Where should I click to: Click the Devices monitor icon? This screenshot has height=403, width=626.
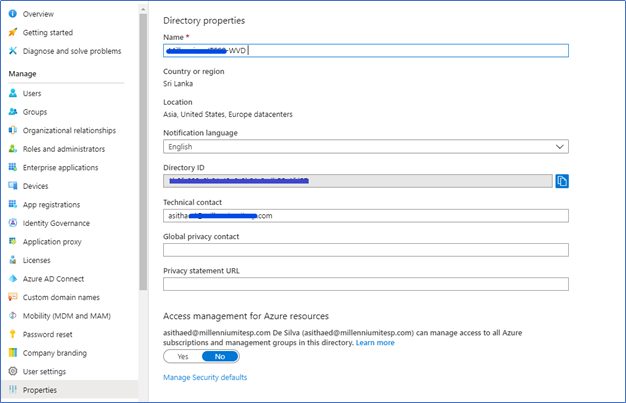(13, 186)
